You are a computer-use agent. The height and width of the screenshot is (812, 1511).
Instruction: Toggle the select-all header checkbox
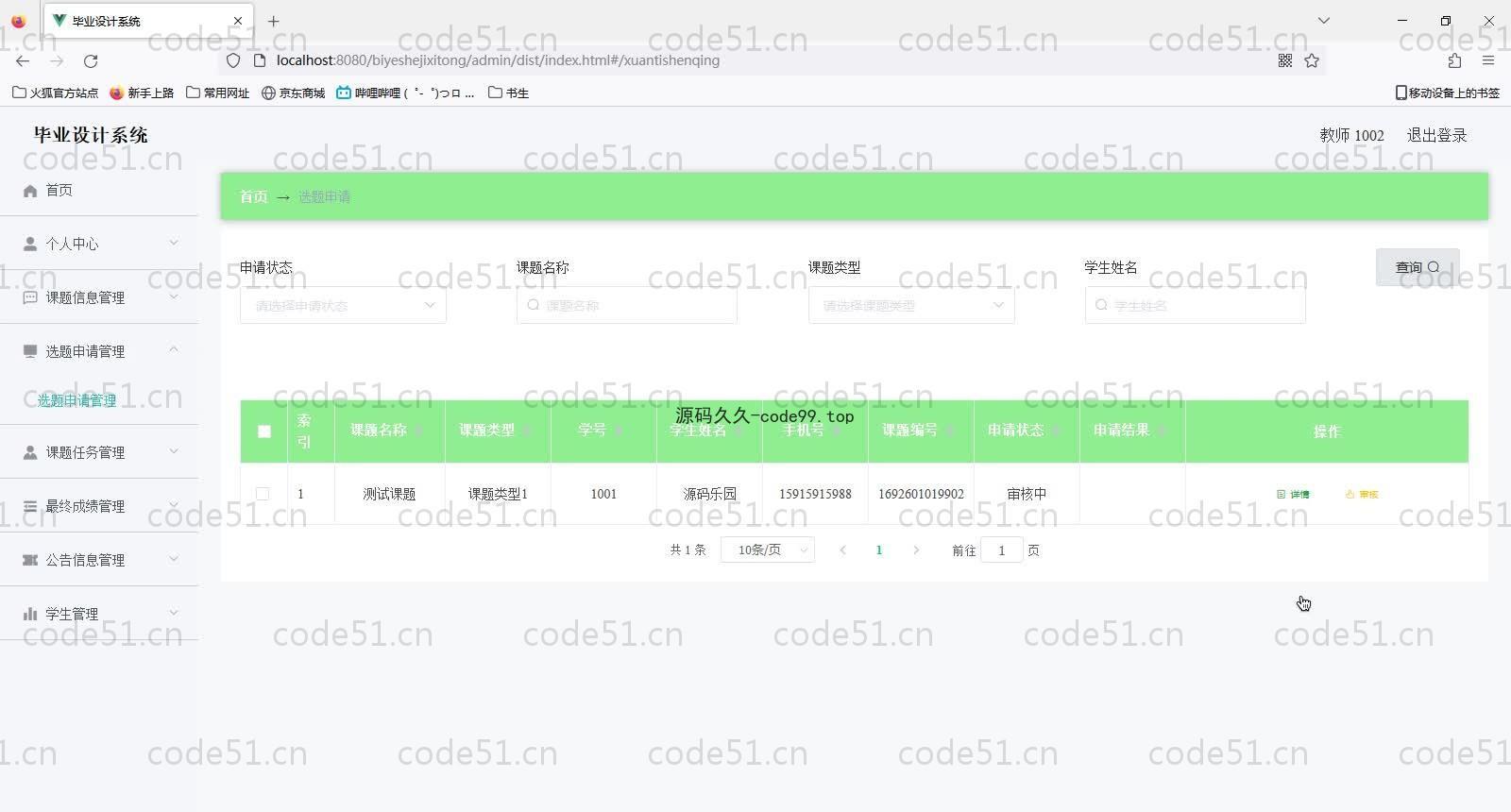(x=264, y=431)
